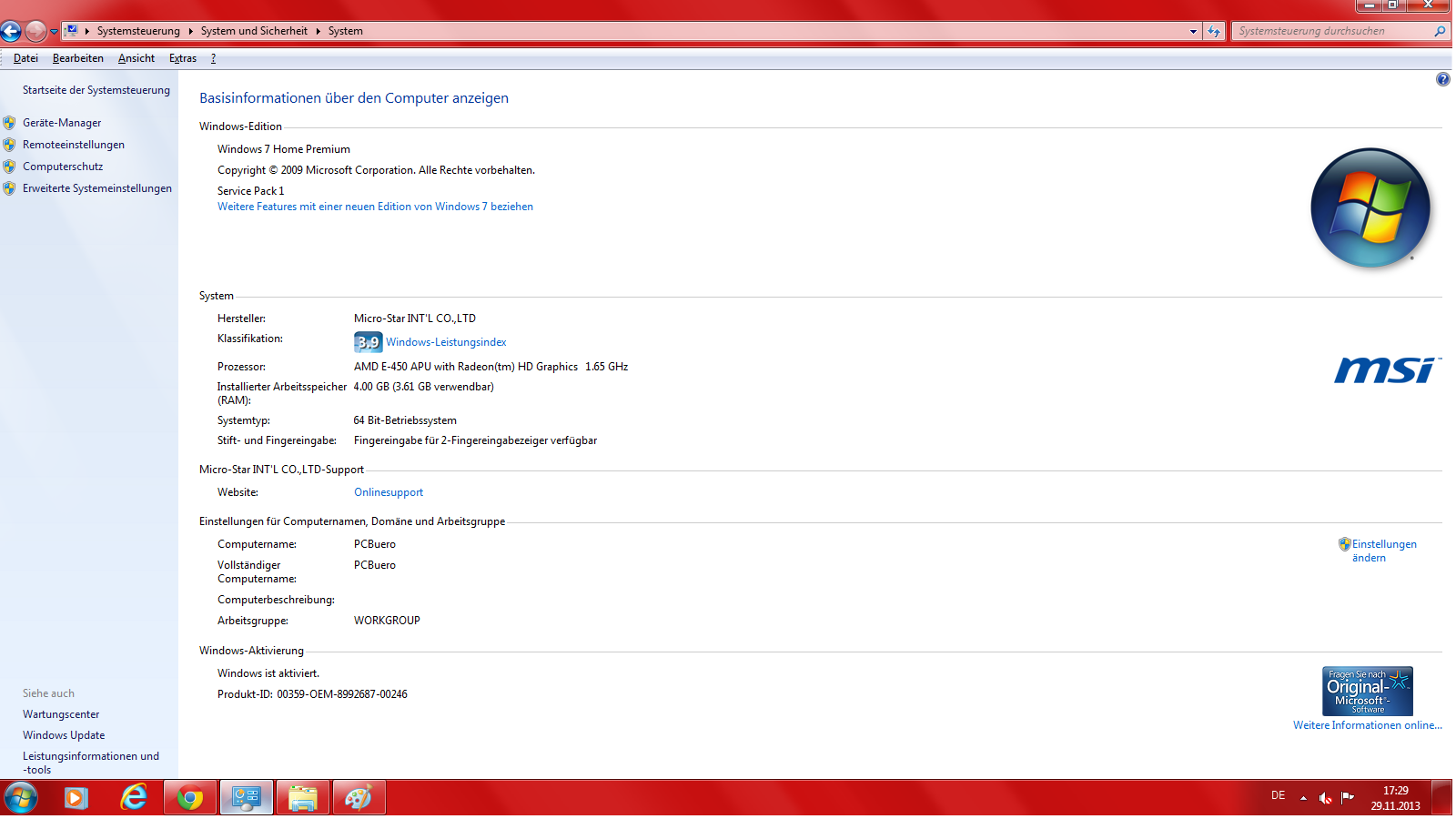Open the Windows Start menu orb
Screen dimensions: 1456x819
20,797
